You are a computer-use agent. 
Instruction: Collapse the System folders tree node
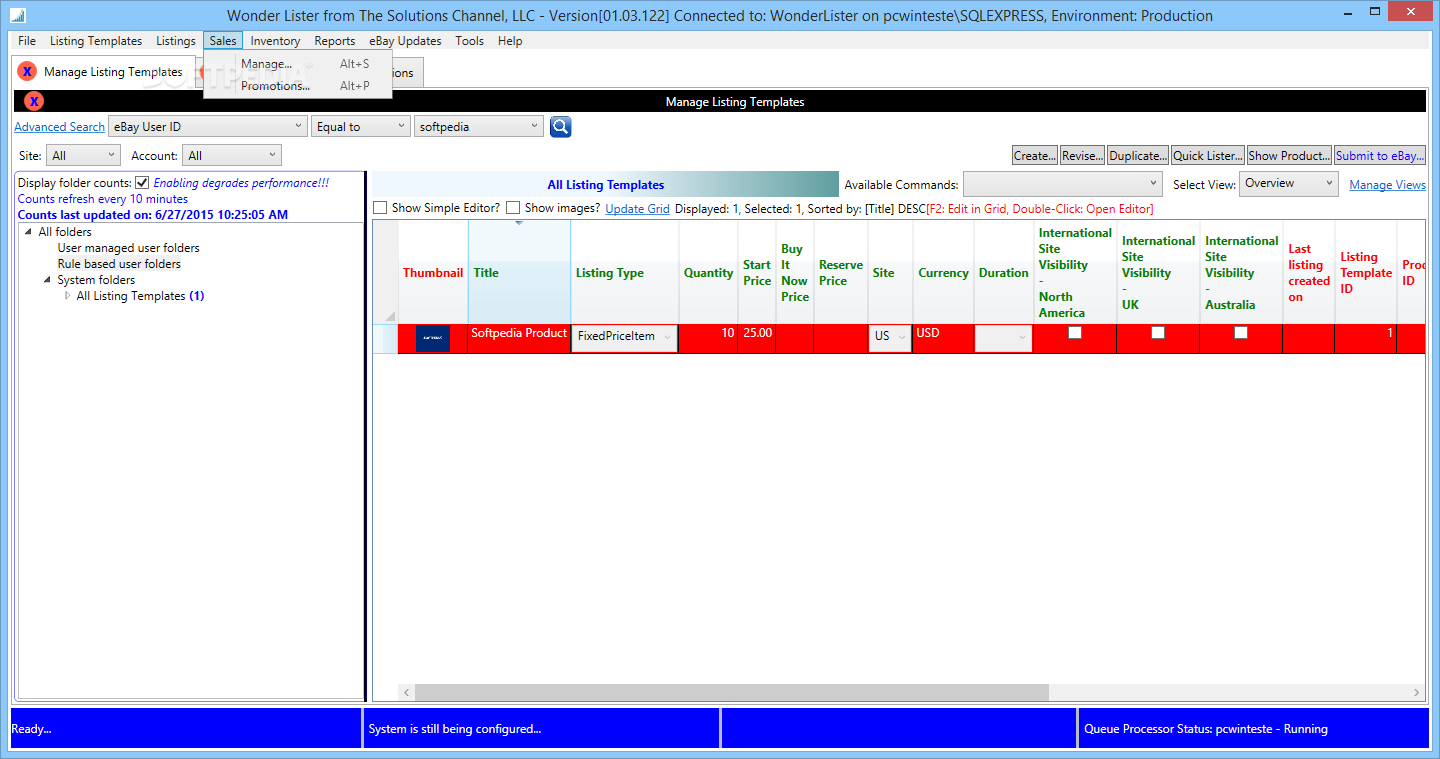click(47, 280)
